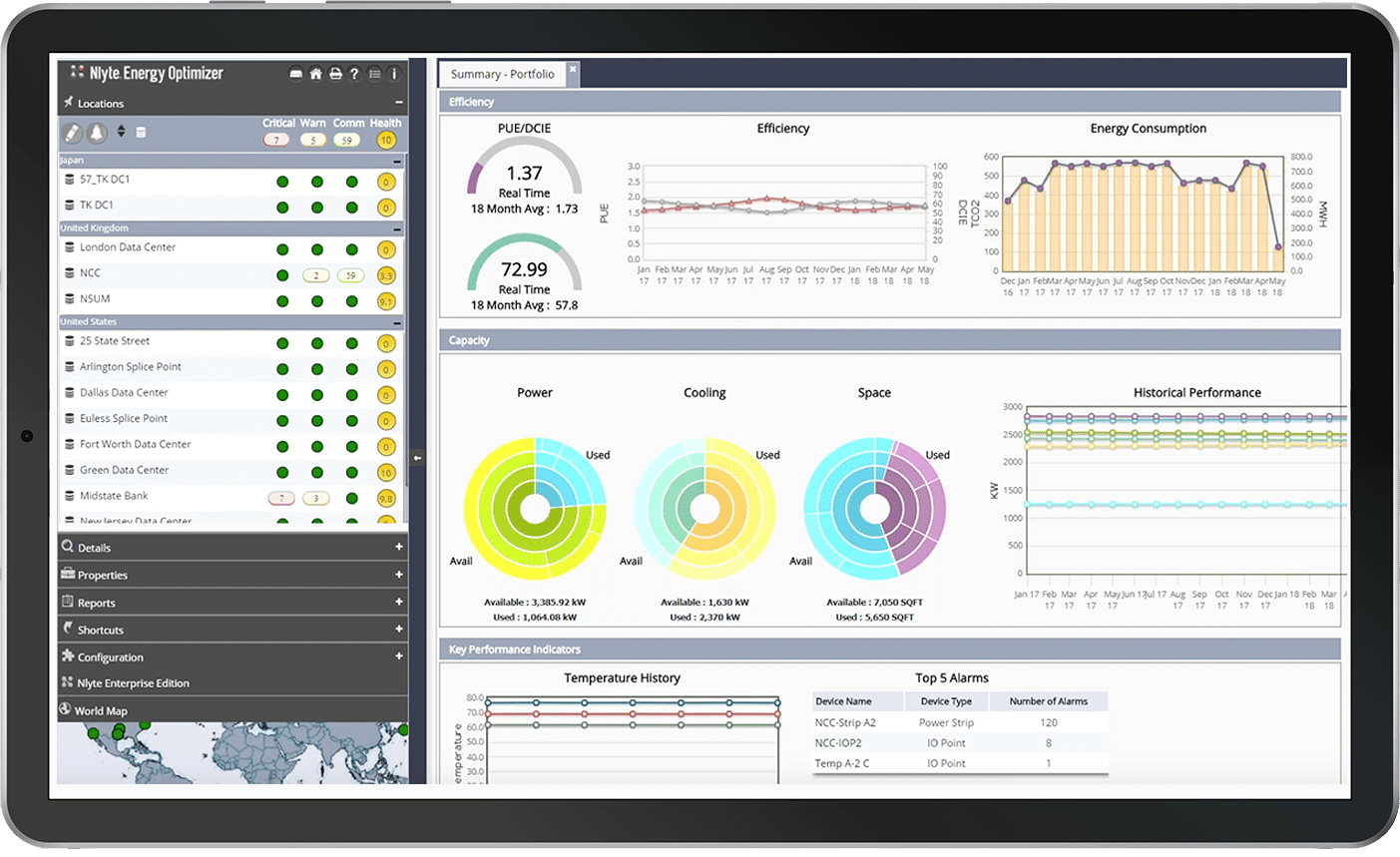Click the Info icon in the header

393,73
